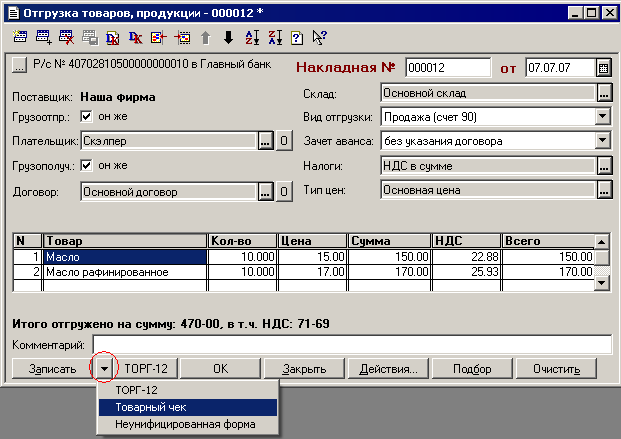This screenshot has width=621, height=439.
Task: Click the context help pointer icon
Action: pyautogui.click(x=319, y=38)
